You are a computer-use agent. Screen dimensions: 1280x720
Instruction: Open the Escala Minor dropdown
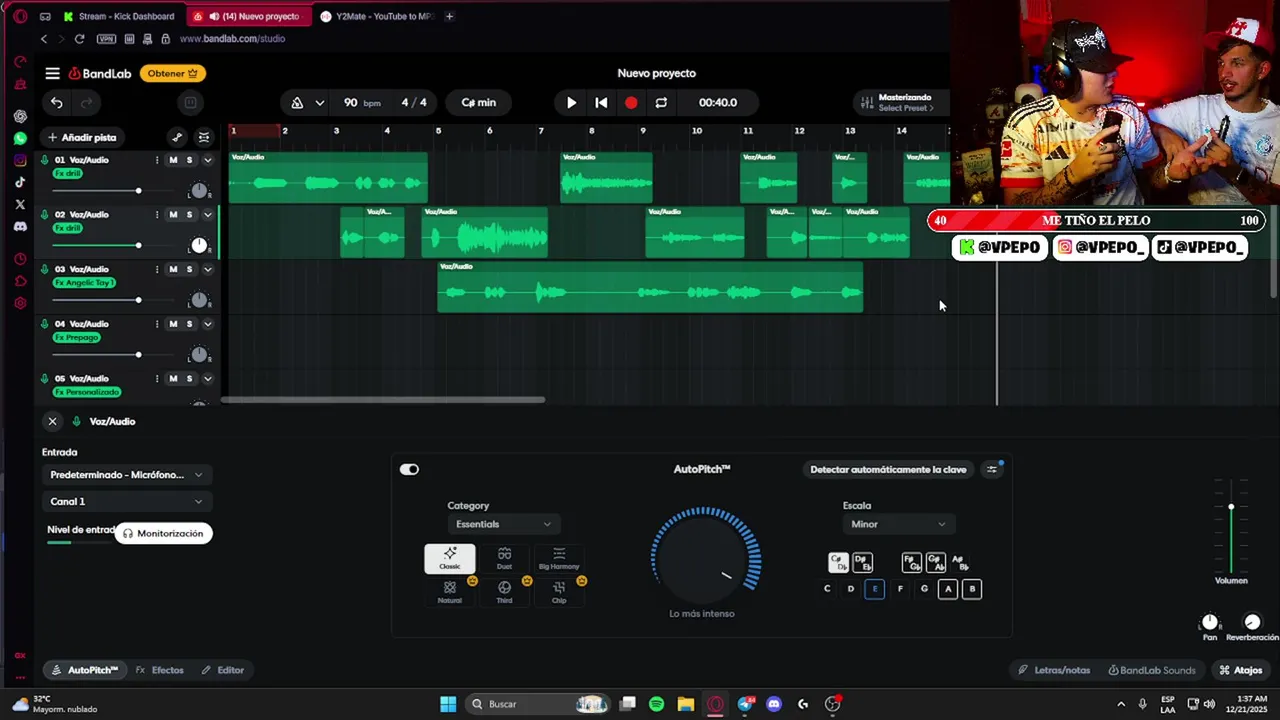click(x=898, y=524)
